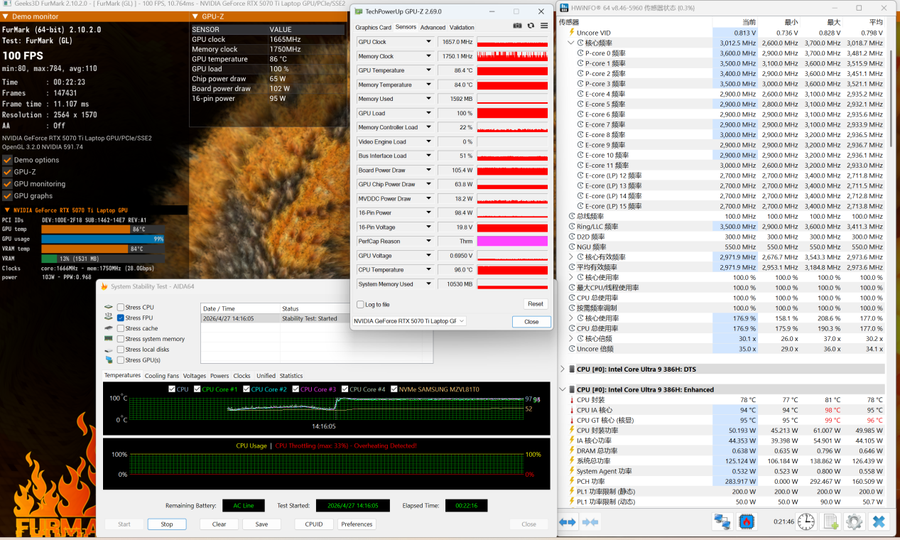Open AIDA64 Cooling Fans tab

161,376
